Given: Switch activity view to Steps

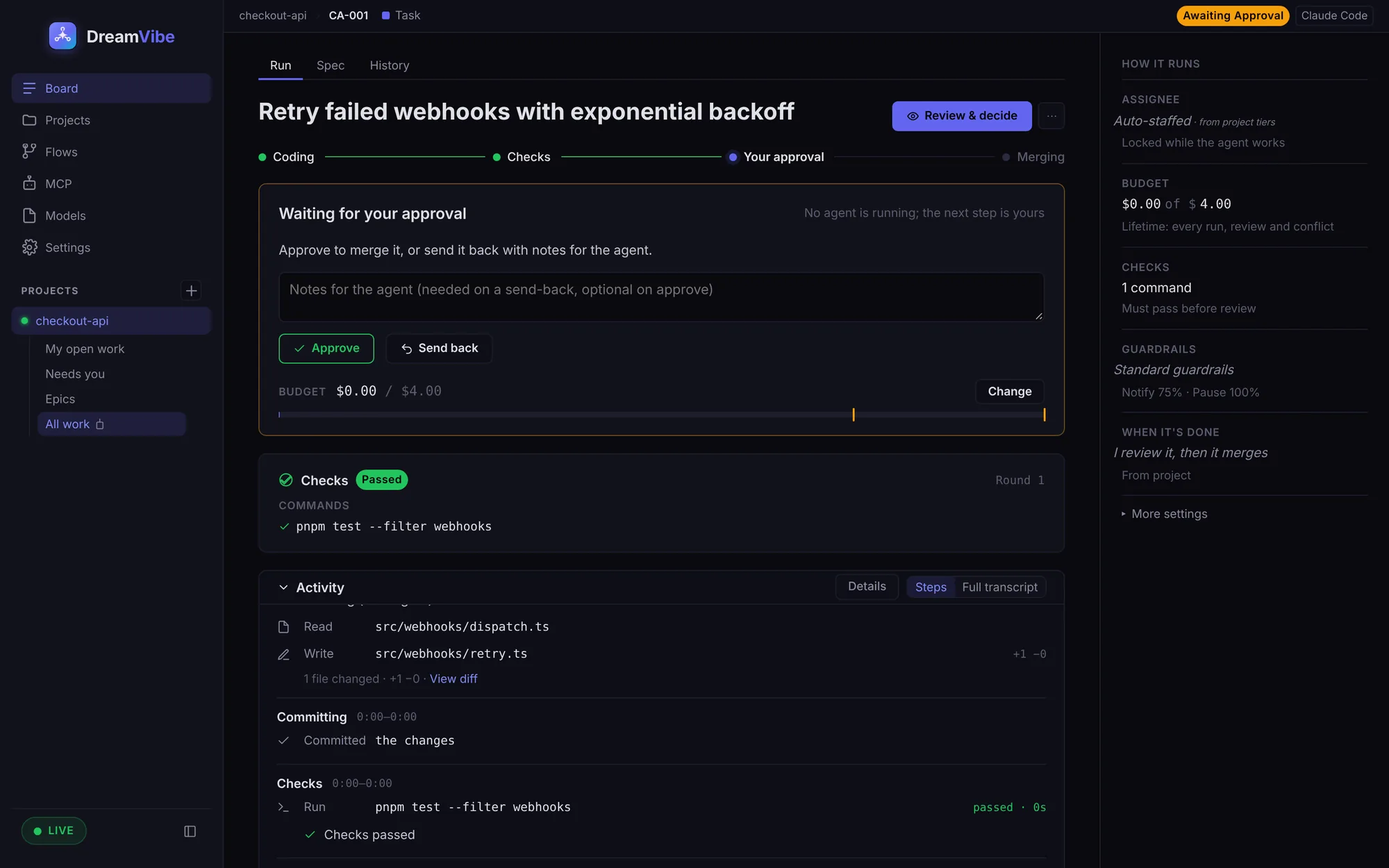Looking at the screenshot, I should point(931,587).
